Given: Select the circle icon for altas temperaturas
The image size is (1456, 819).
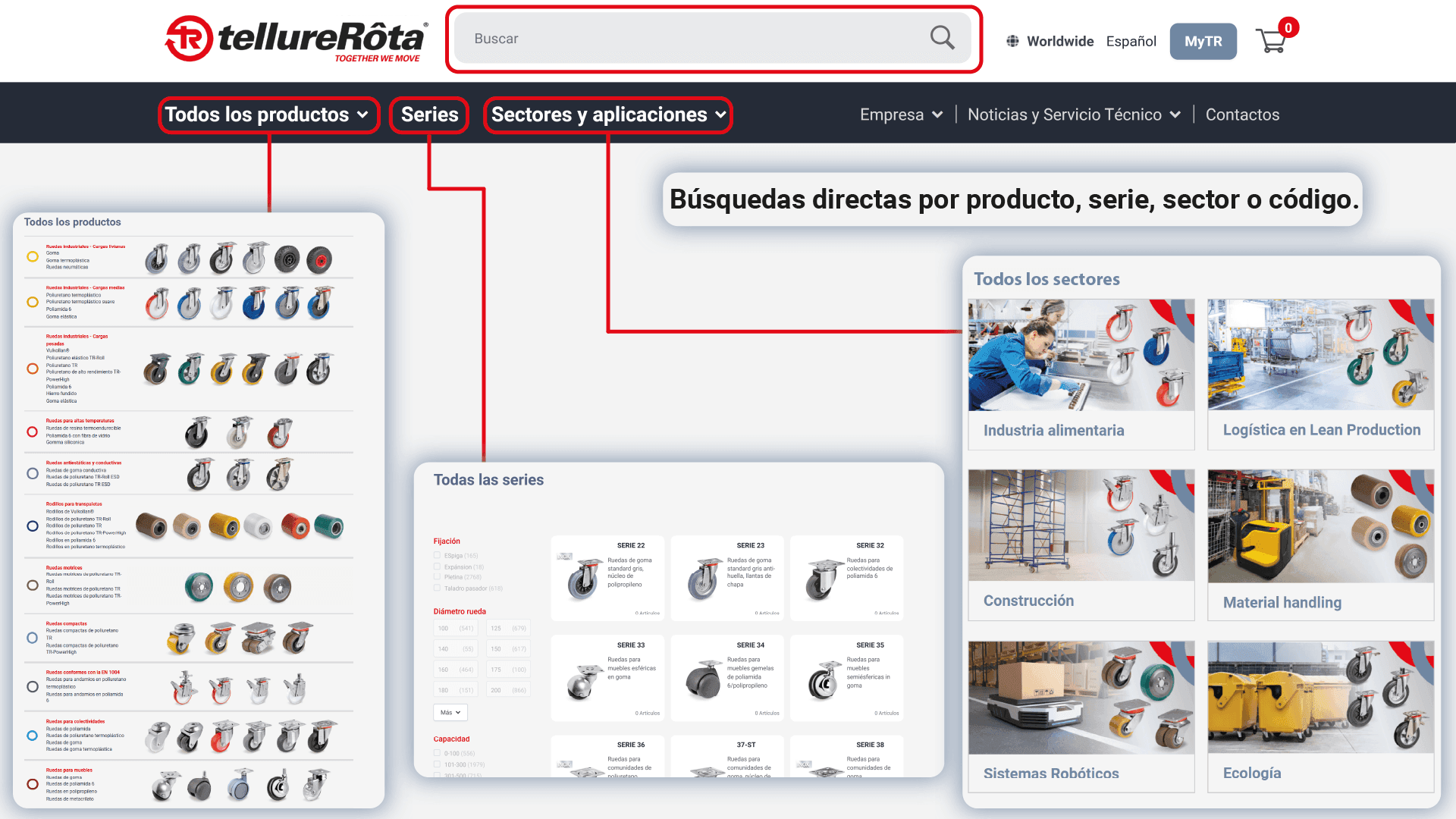Looking at the screenshot, I should tap(33, 431).
